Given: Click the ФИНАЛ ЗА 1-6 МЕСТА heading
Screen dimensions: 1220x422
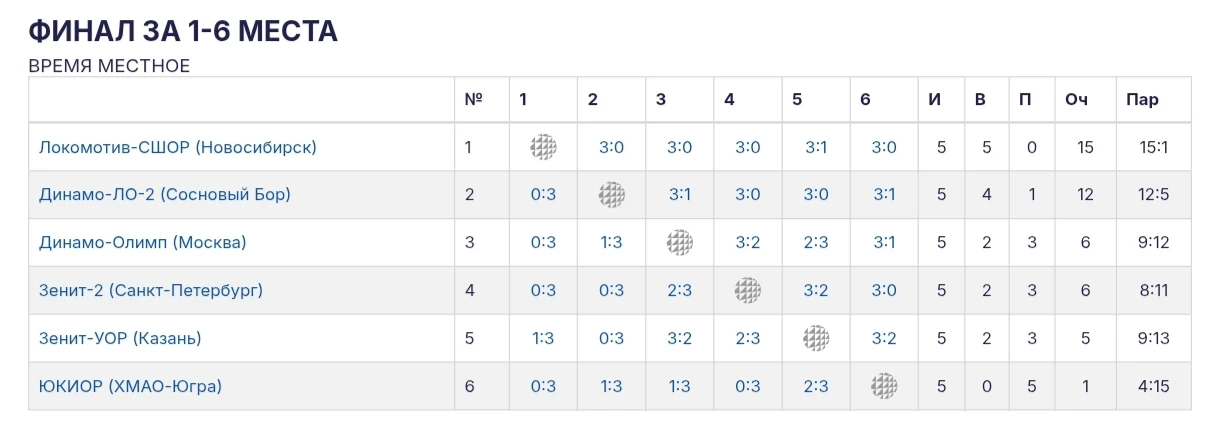Looking at the screenshot, I should [x=183, y=31].
